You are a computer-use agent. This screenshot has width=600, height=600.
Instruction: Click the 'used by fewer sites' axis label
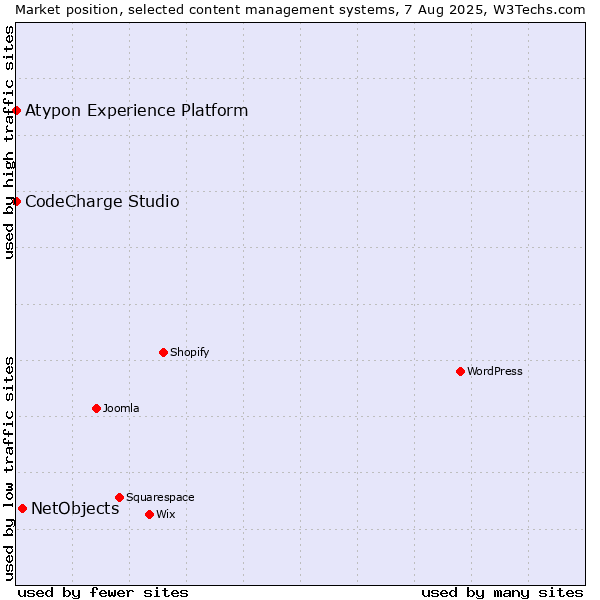click(103, 593)
